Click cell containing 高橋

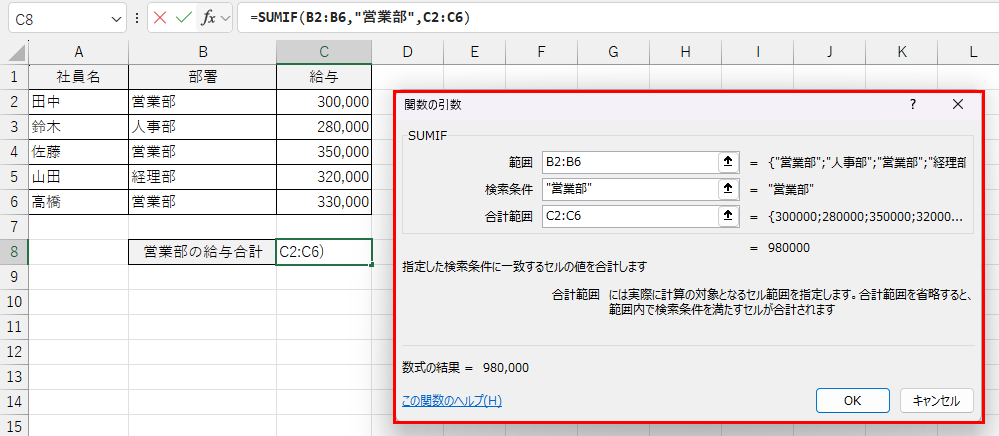point(78,202)
